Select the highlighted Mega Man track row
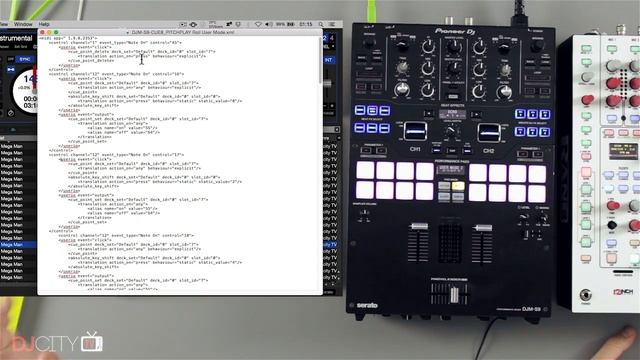The width and height of the screenshot is (640, 360). point(18,244)
